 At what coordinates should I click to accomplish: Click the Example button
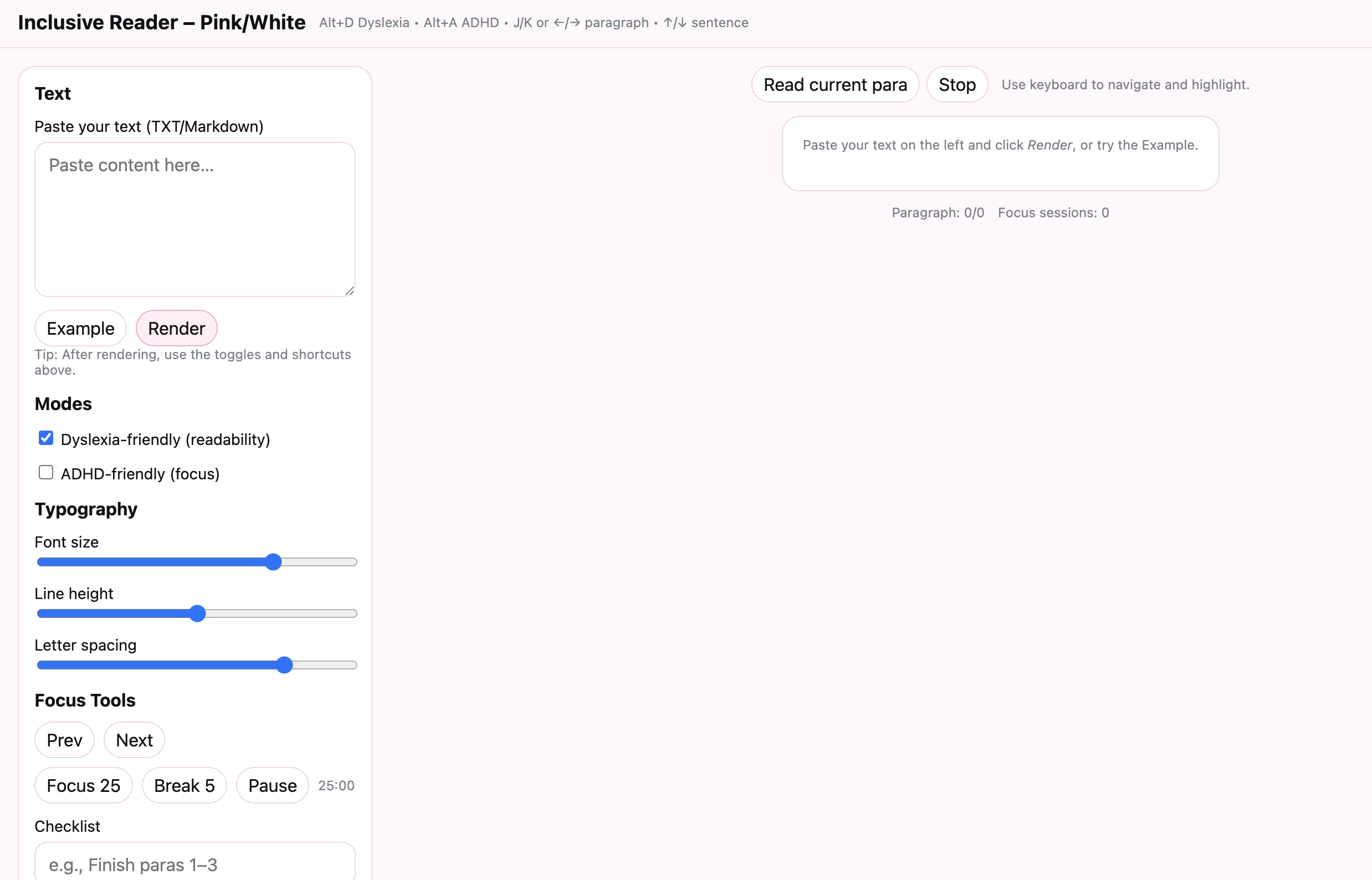pos(80,329)
